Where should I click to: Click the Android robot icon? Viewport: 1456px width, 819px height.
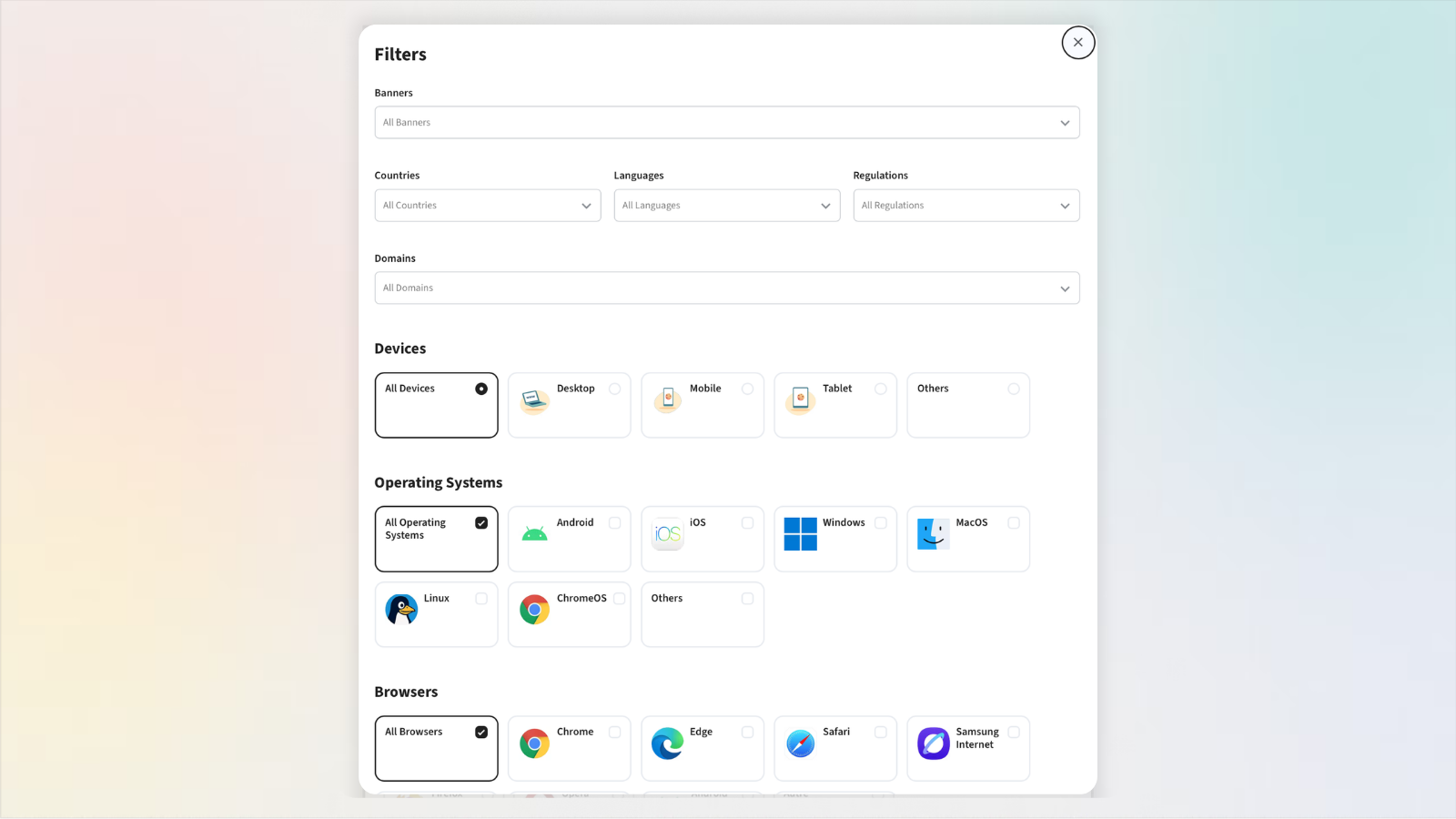click(534, 534)
